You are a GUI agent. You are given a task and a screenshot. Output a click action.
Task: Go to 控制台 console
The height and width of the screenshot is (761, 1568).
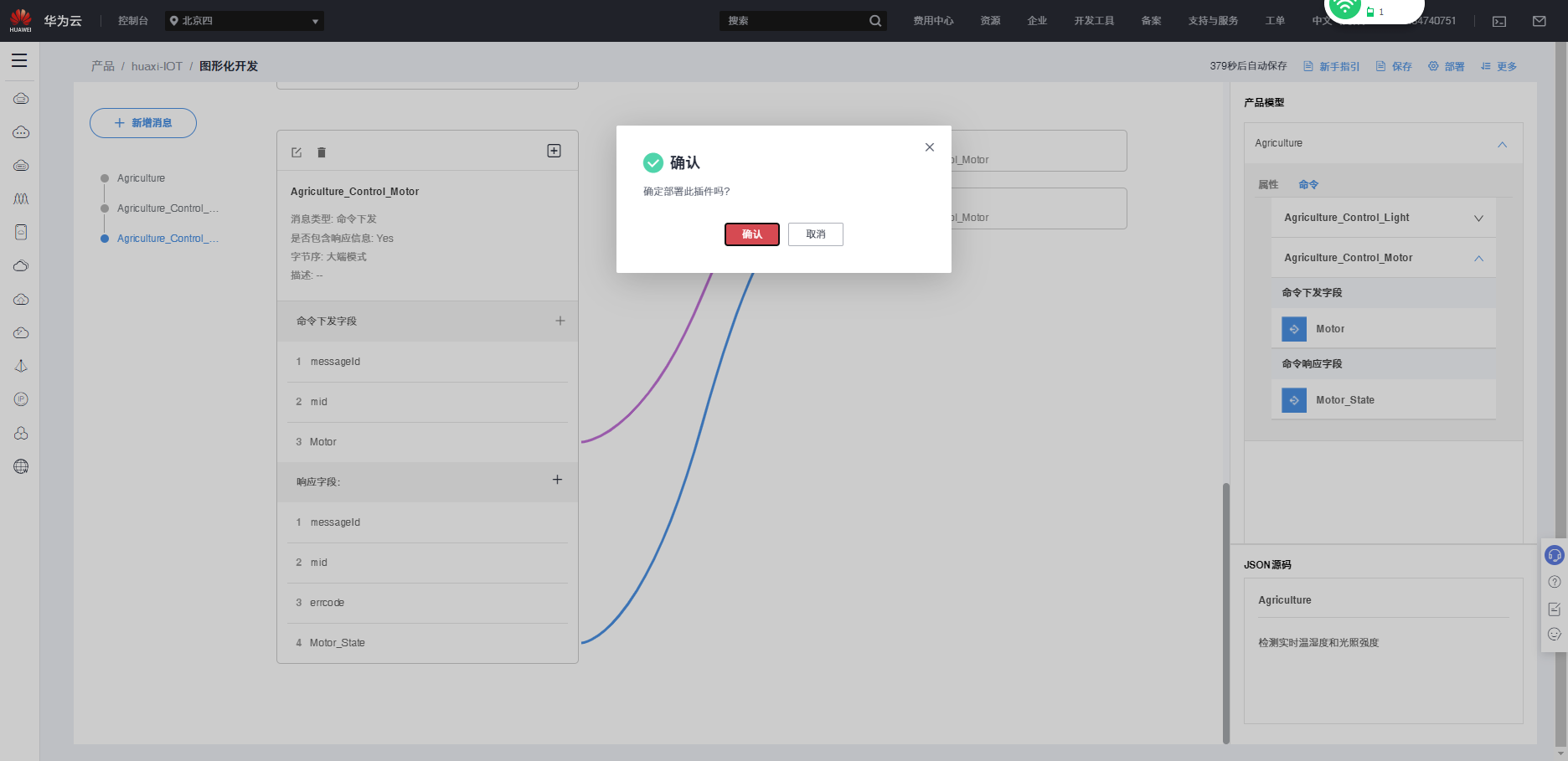point(133,21)
